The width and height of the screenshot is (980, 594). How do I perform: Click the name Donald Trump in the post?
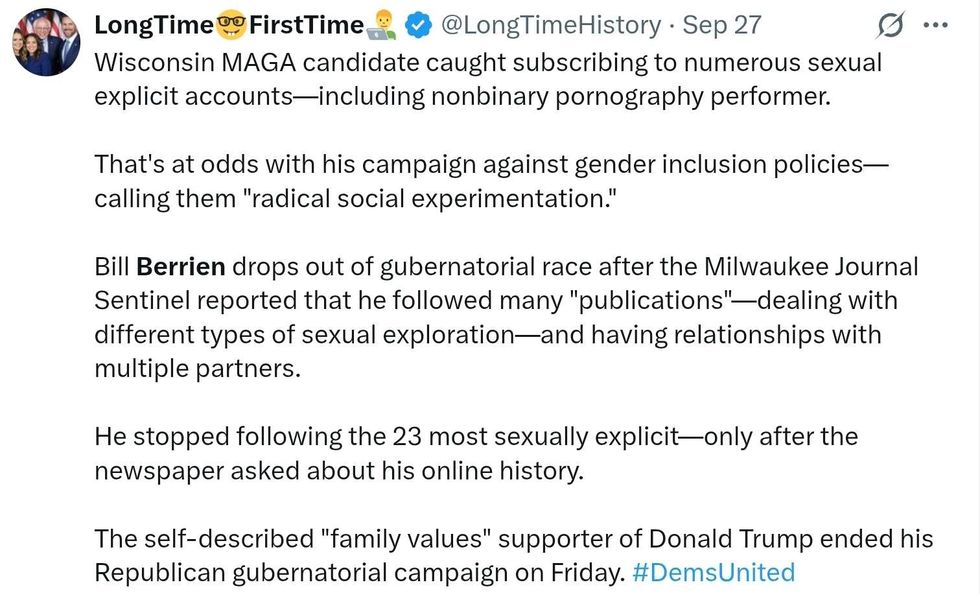pyautogui.click(x=719, y=539)
